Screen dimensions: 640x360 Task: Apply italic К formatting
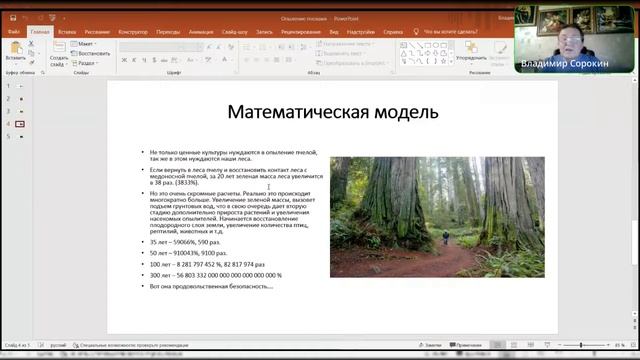(x=134, y=60)
